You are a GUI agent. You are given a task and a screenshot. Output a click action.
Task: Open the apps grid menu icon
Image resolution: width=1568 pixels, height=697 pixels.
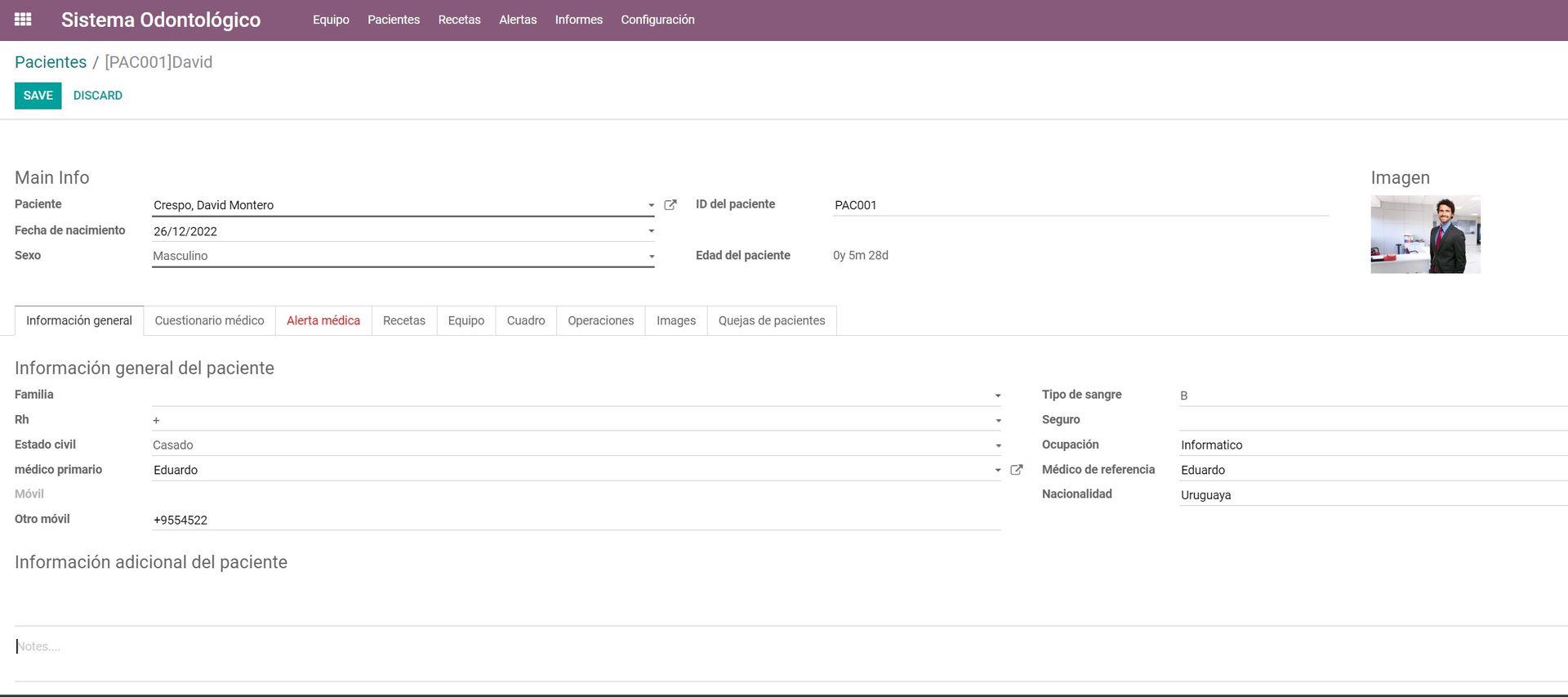point(23,20)
